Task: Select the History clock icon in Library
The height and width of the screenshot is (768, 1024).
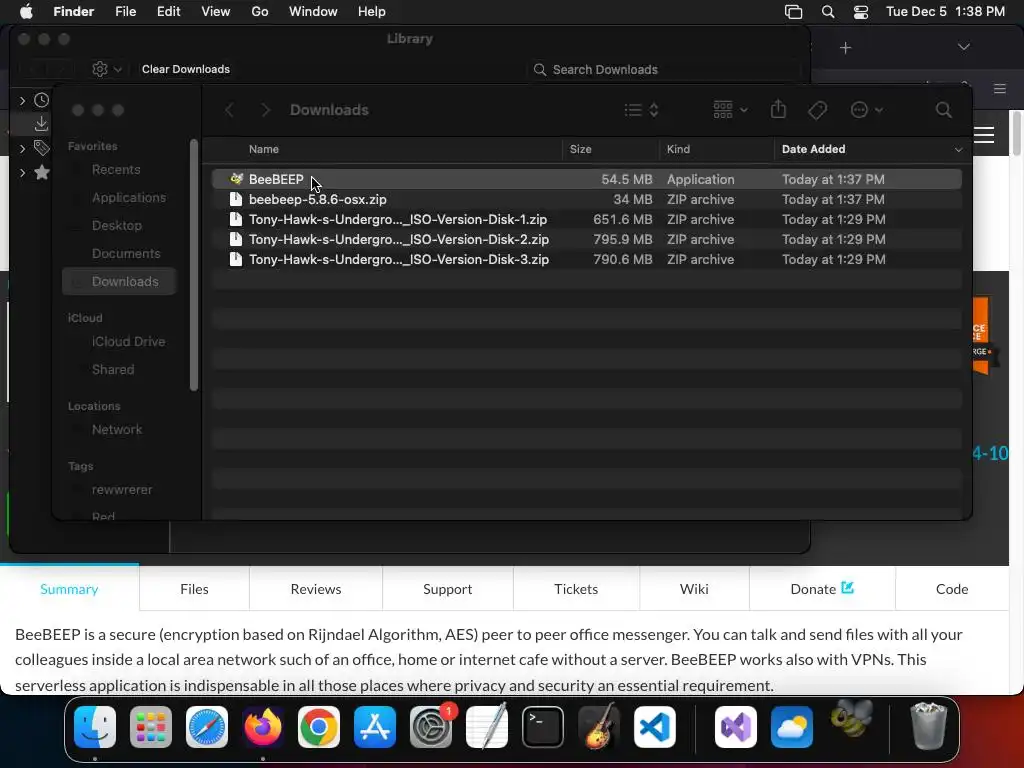Action: pos(41,100)
